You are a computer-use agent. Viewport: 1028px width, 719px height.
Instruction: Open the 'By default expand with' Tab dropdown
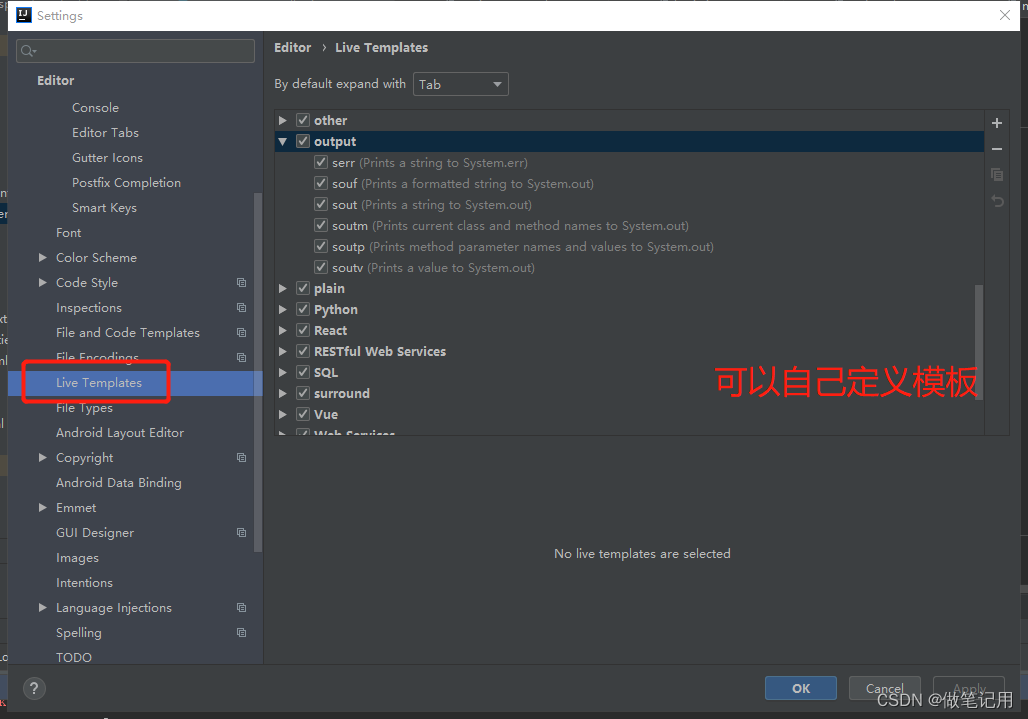(460, 84)
